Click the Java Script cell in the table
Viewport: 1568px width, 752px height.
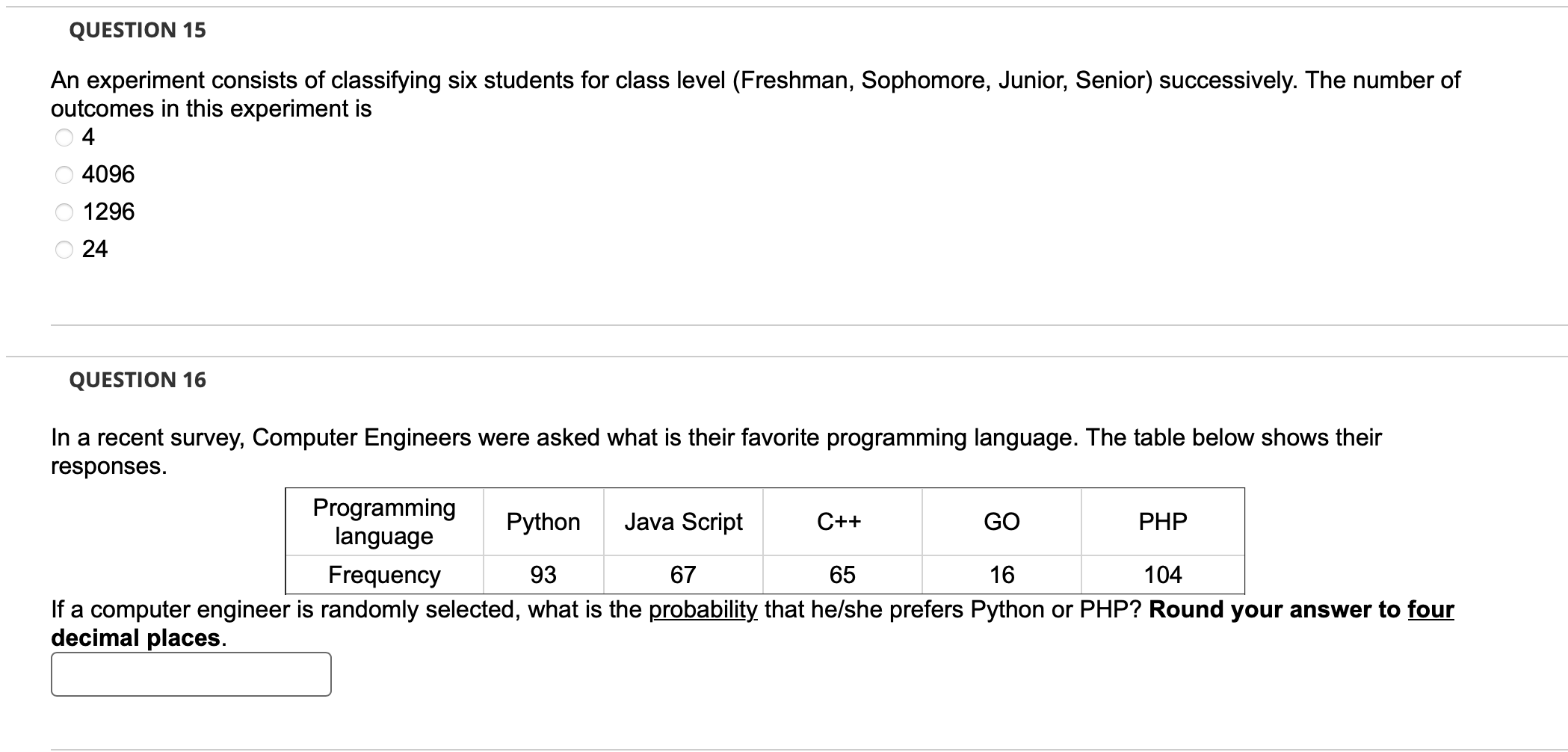pyautogui.click(x=682, y=522)
